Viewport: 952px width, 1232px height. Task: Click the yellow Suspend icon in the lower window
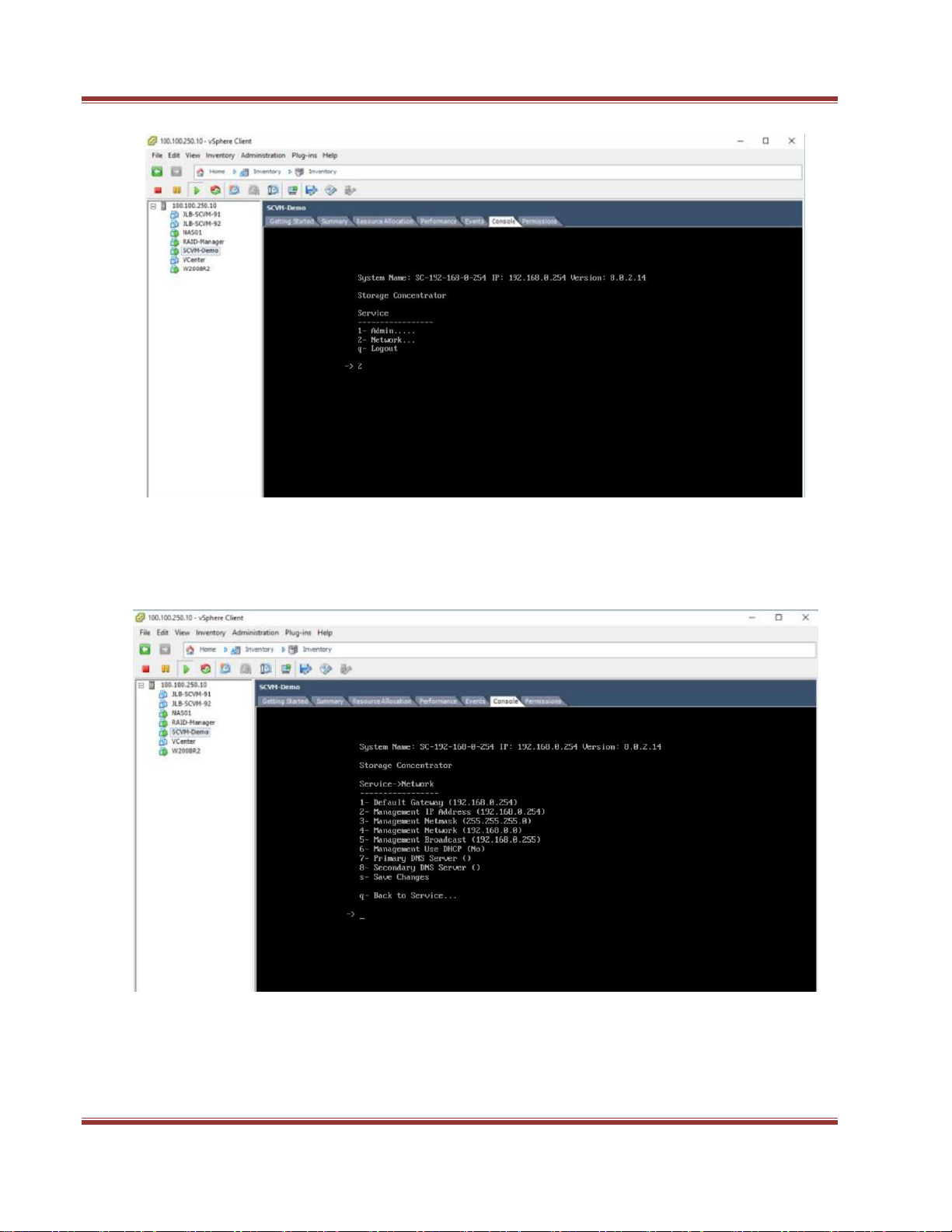pyautogui.click(x=165, y=668)
